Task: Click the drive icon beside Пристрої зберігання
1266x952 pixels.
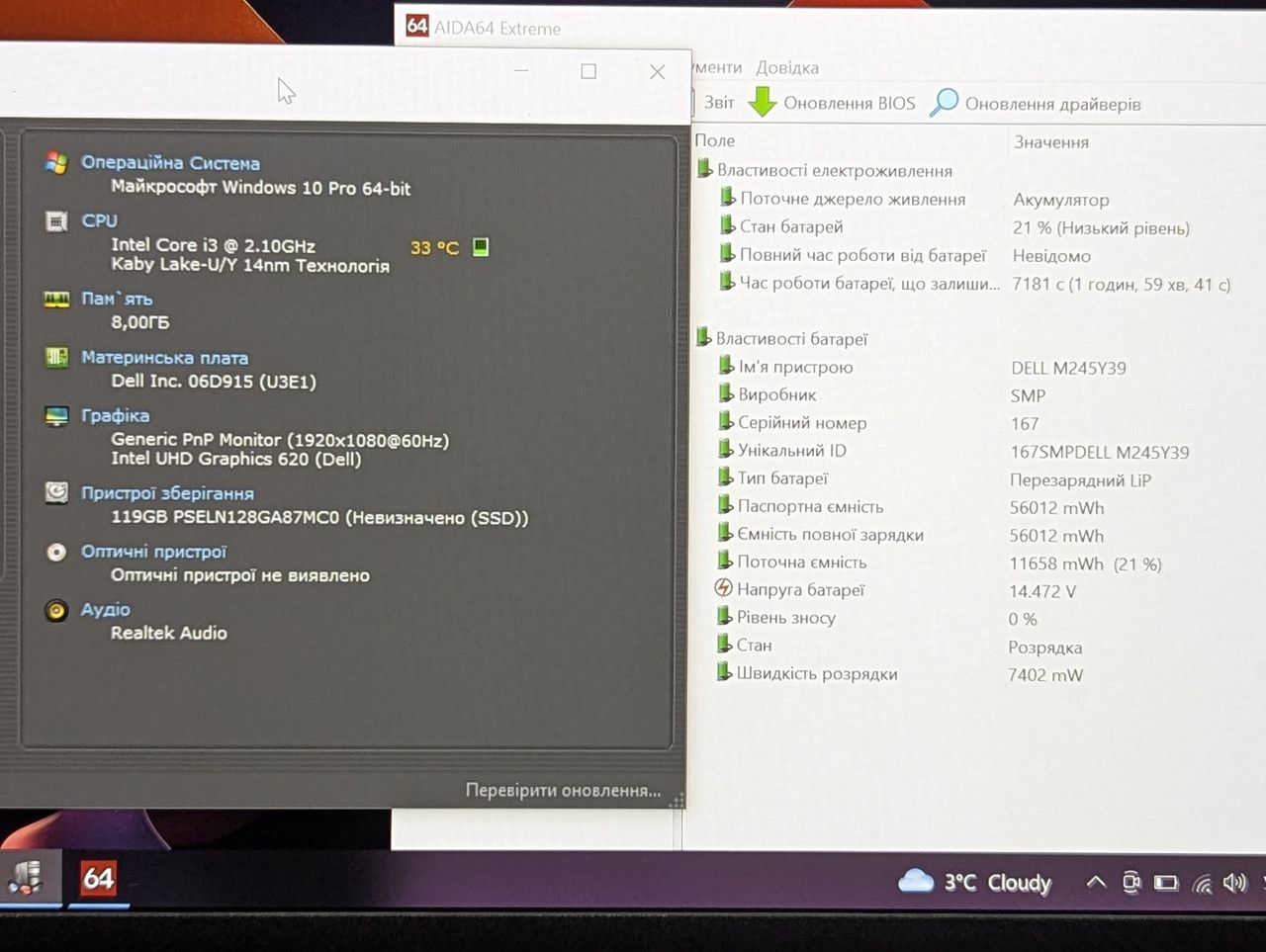Action: tap(56, 492)
